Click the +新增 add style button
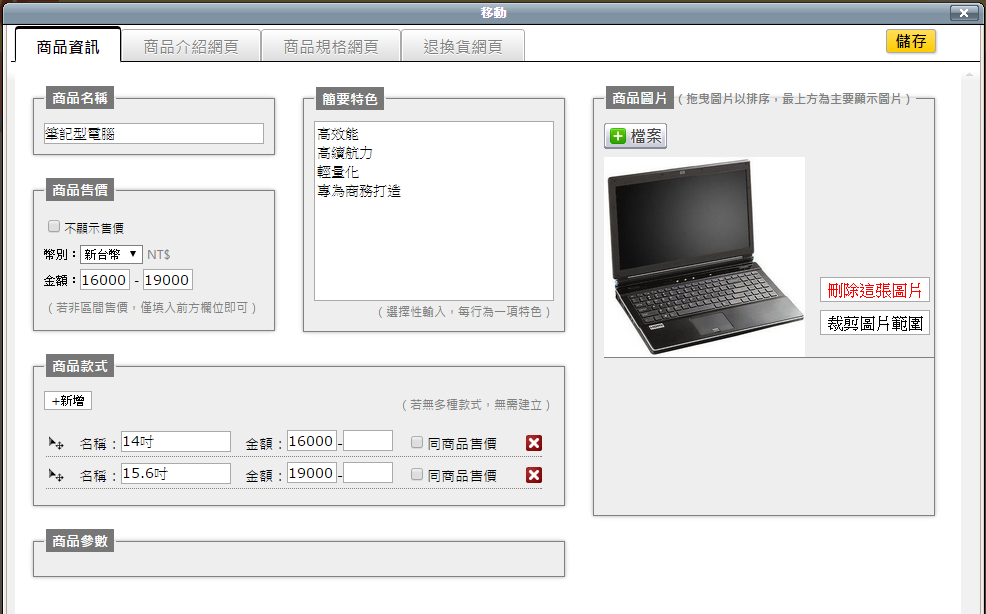This screenshot has height=614, width=986. pyautogui.click(x=68, y=400)
